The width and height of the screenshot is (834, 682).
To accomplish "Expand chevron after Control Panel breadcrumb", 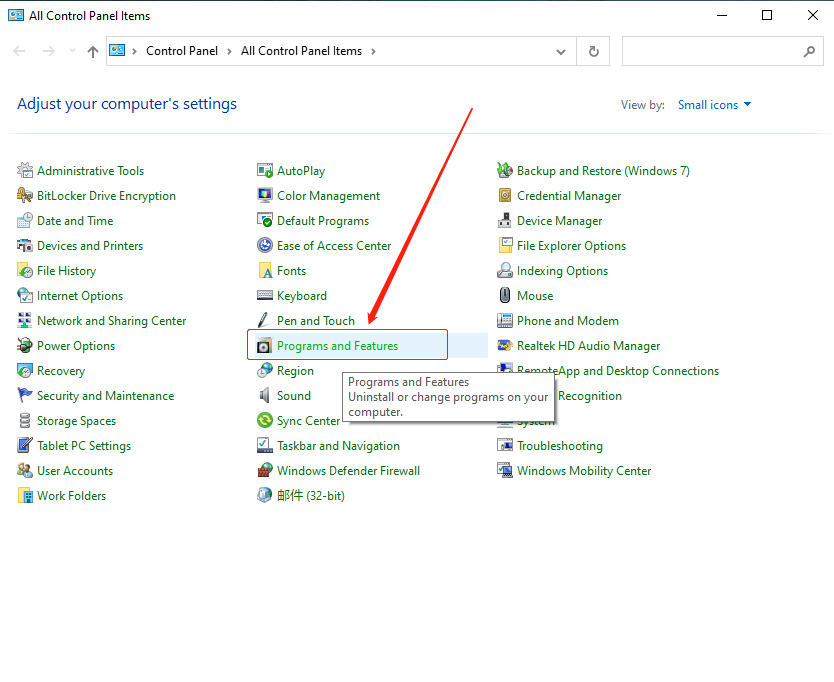I will tap(229, 52).
